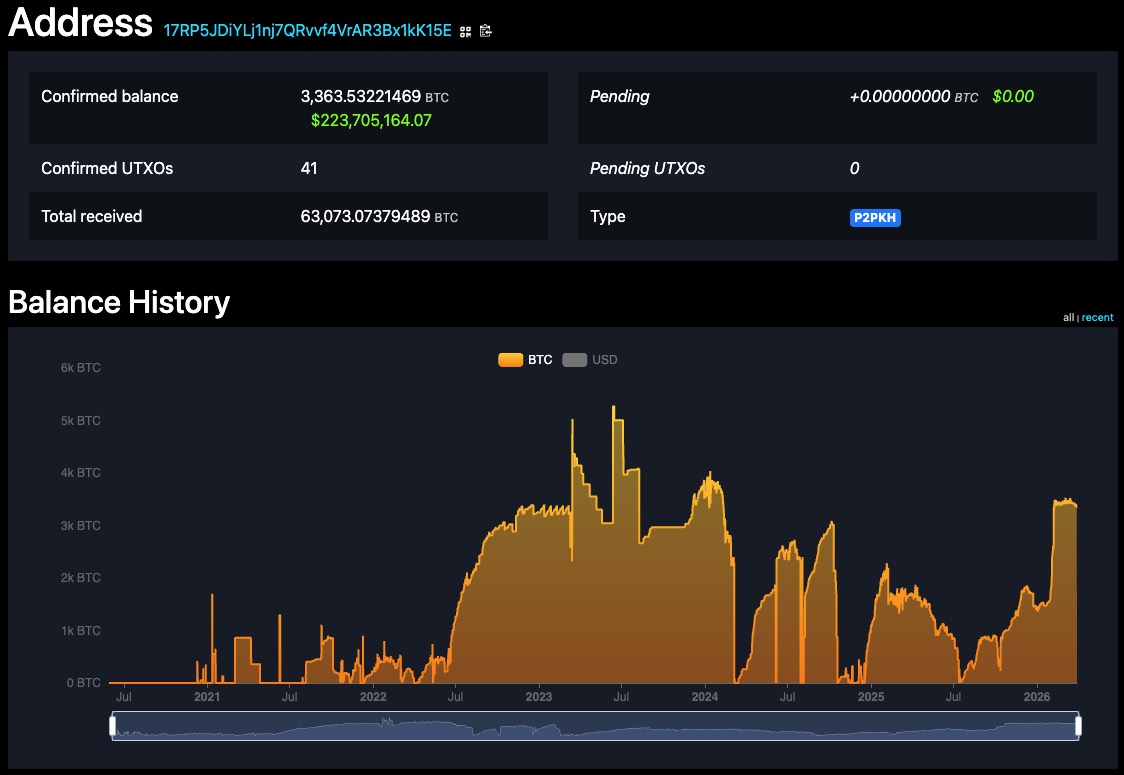Viewport: 1124px width, 775px height.
Task: Switch balance history to all
Action: (x=1068, y=318)
